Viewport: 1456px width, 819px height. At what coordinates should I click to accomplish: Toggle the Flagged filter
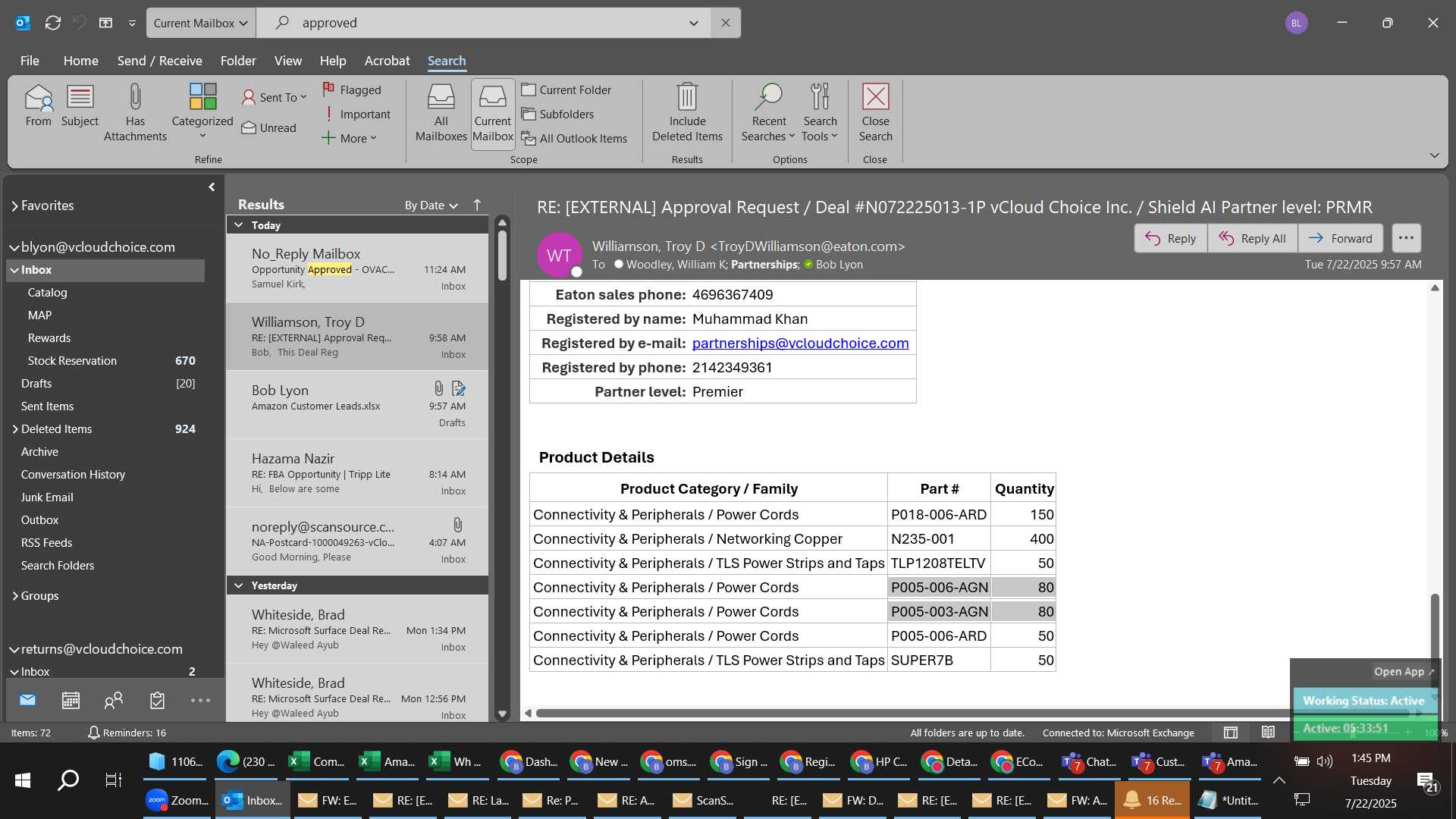(x=352, y=89)
